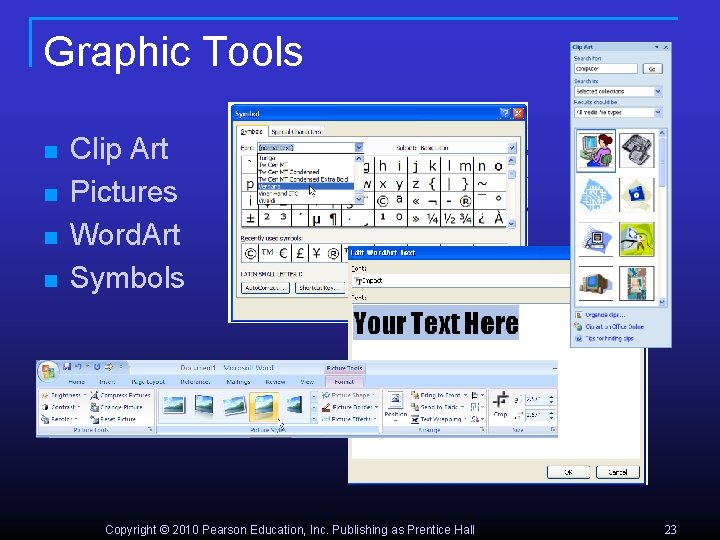Open the Home ribbon tab
This screenshot has height=540, width=720.
click(x=76, y=382)
